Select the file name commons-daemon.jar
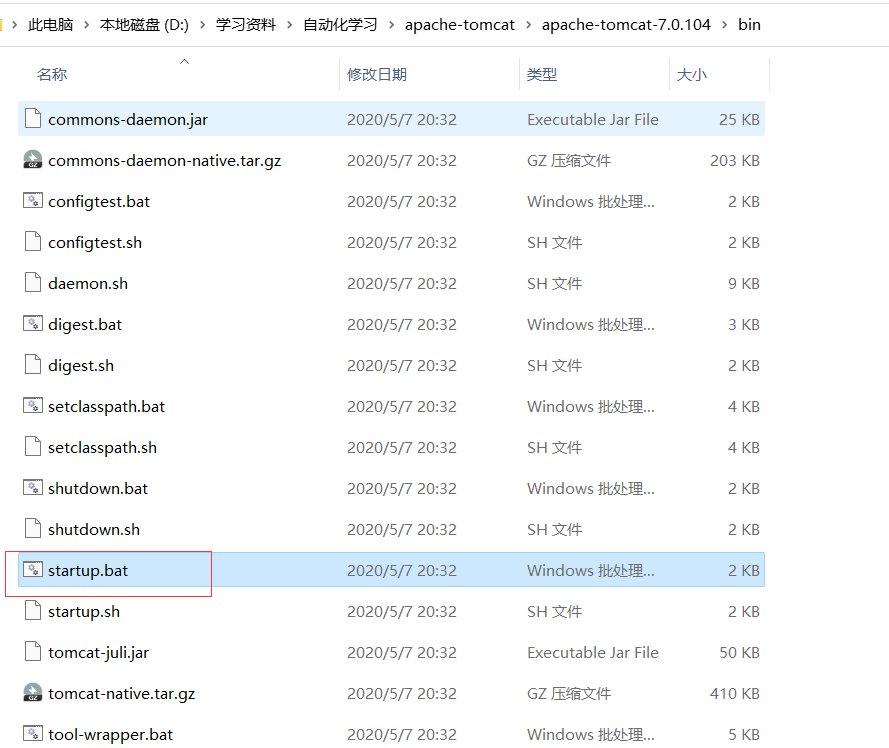The height and width of the screenshot is (748, 889). (128, 119)
